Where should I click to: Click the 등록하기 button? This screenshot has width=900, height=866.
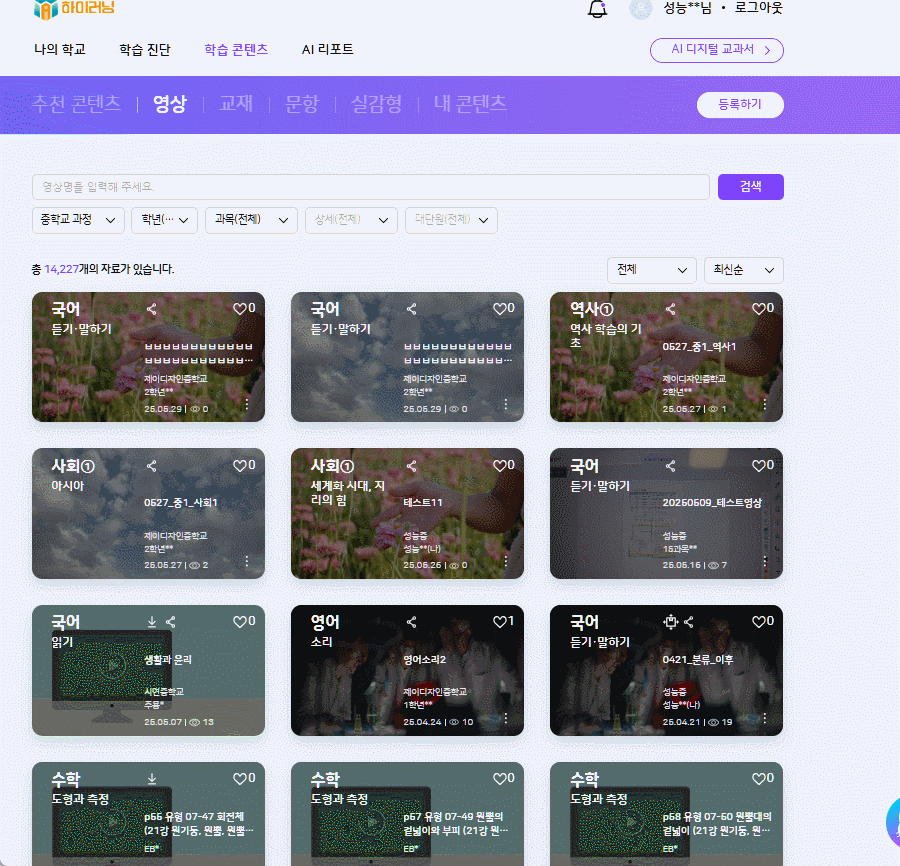(x=739, y=104)
